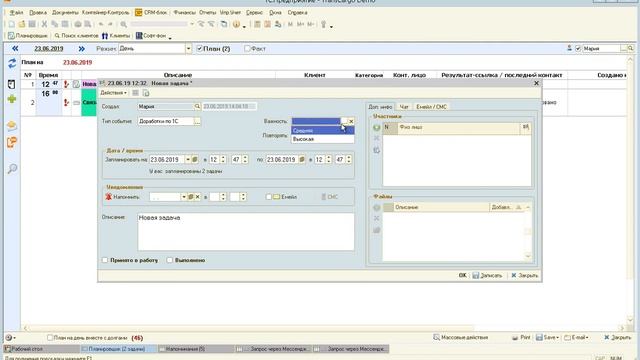Open the Save dropdown at bottom
Screen dimensions: 640x360
(547, 338)
